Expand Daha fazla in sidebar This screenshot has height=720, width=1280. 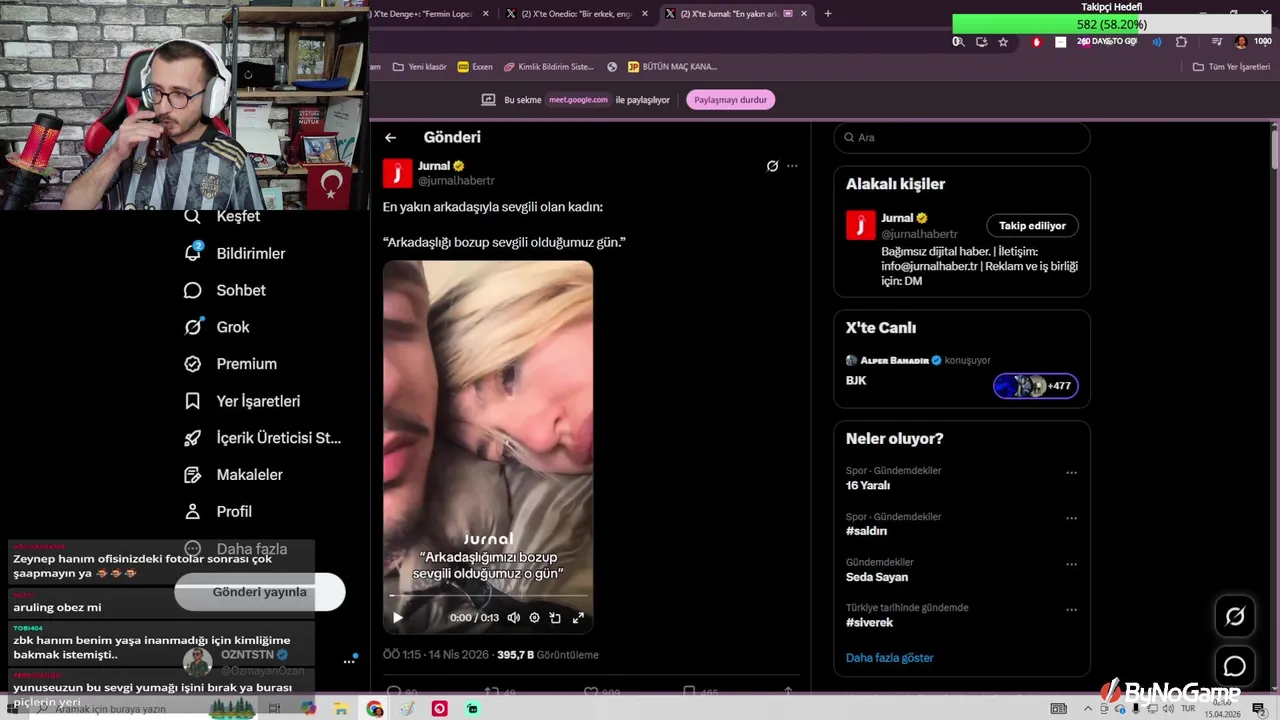tap(236, 549)
